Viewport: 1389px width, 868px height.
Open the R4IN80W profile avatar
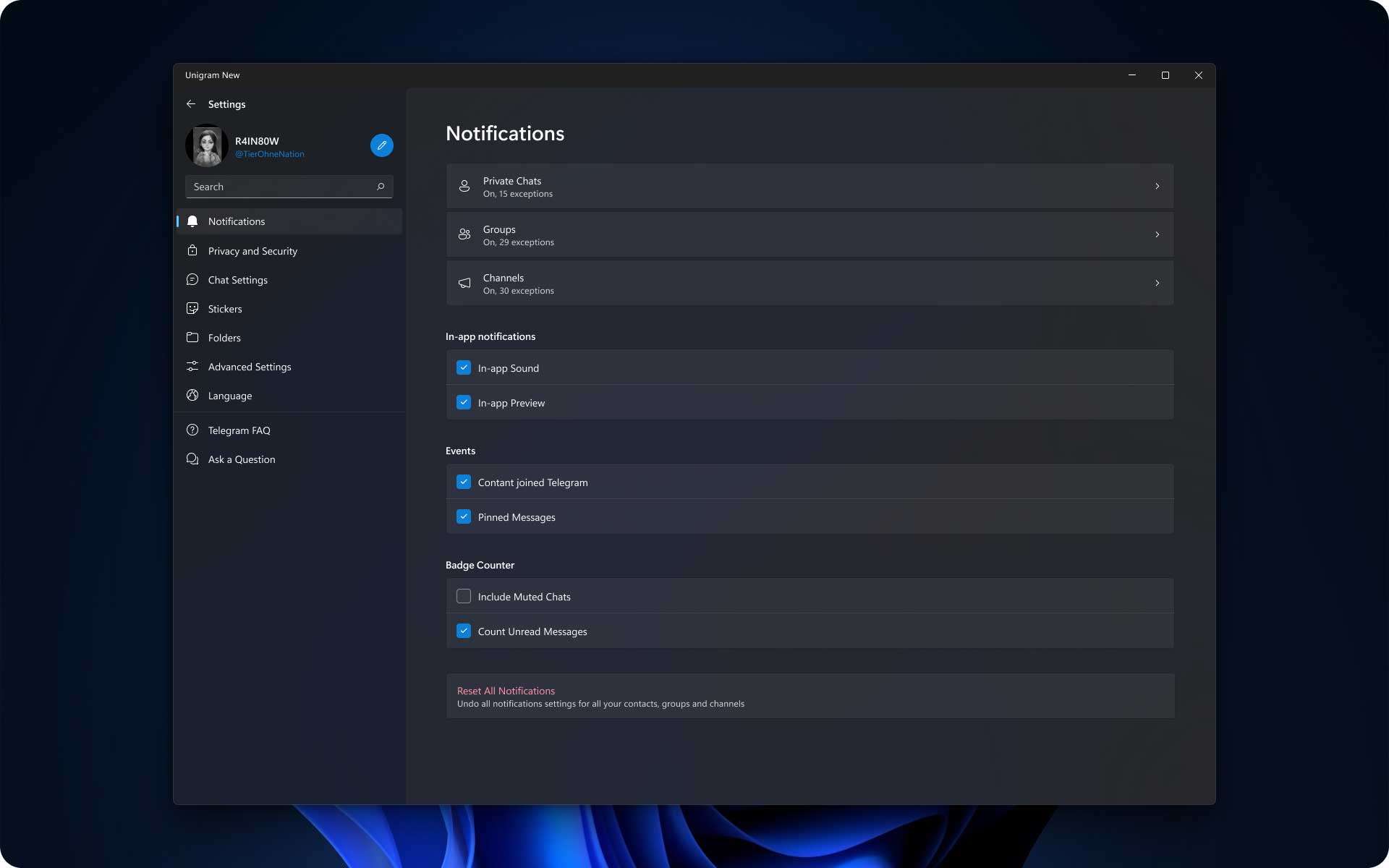tap(207, 145)
